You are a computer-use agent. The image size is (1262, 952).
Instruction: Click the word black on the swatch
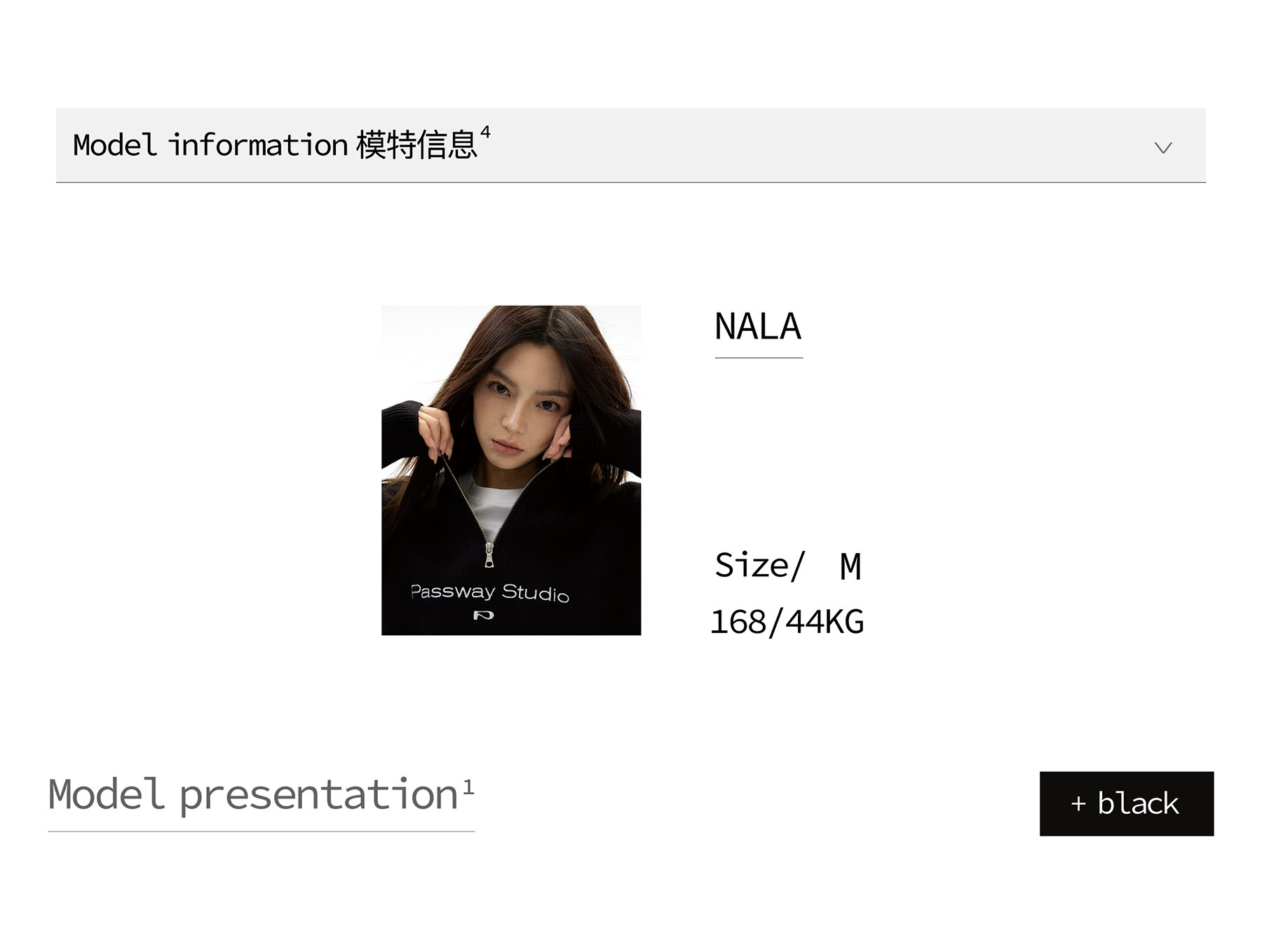pos(1138,803)
